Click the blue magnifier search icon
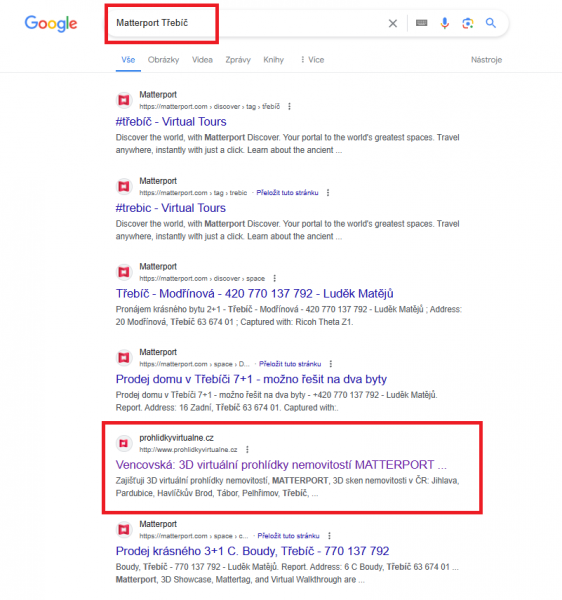562x600 pixels. 491,23
